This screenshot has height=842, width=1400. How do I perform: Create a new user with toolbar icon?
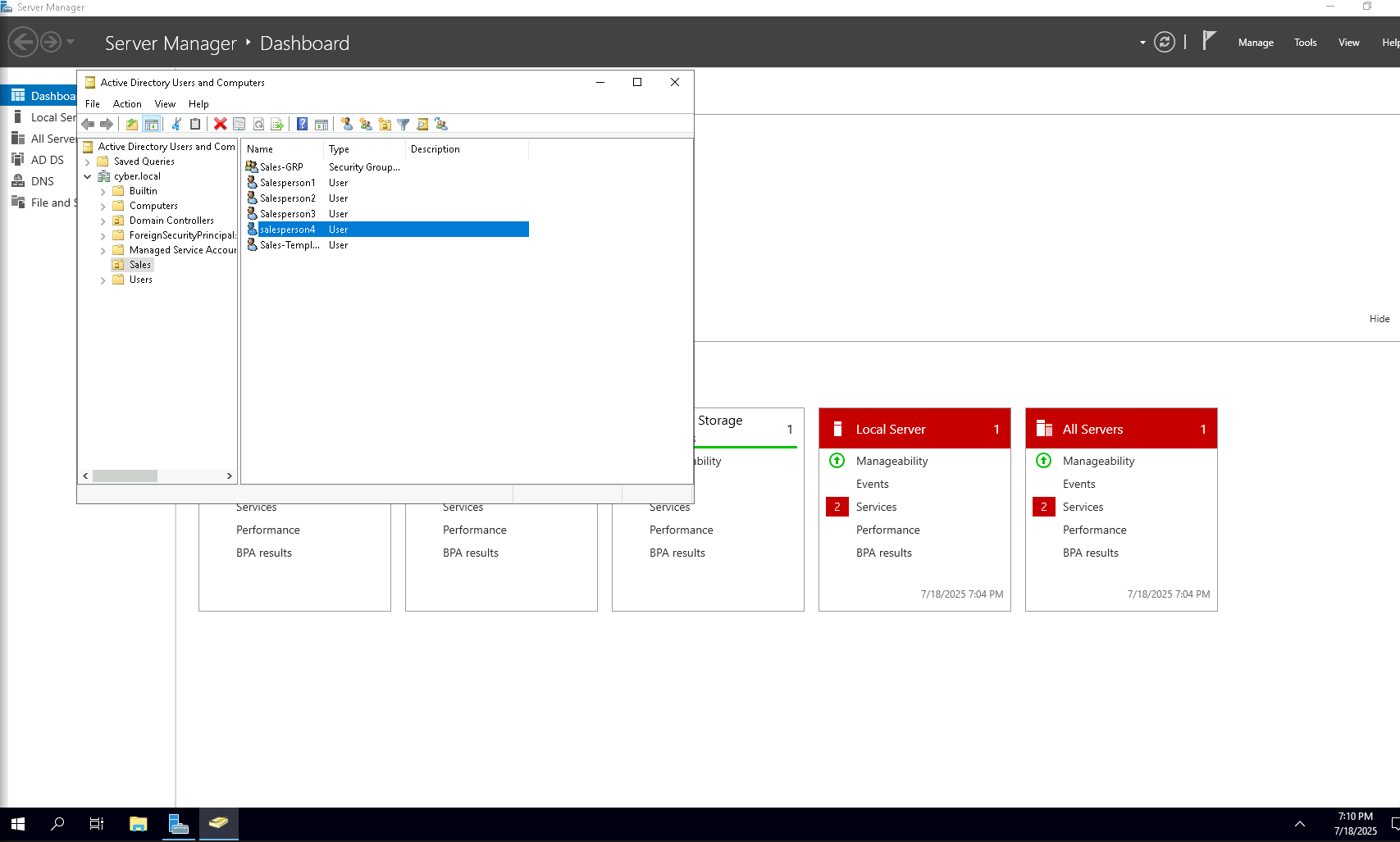(x=346, y=124)
